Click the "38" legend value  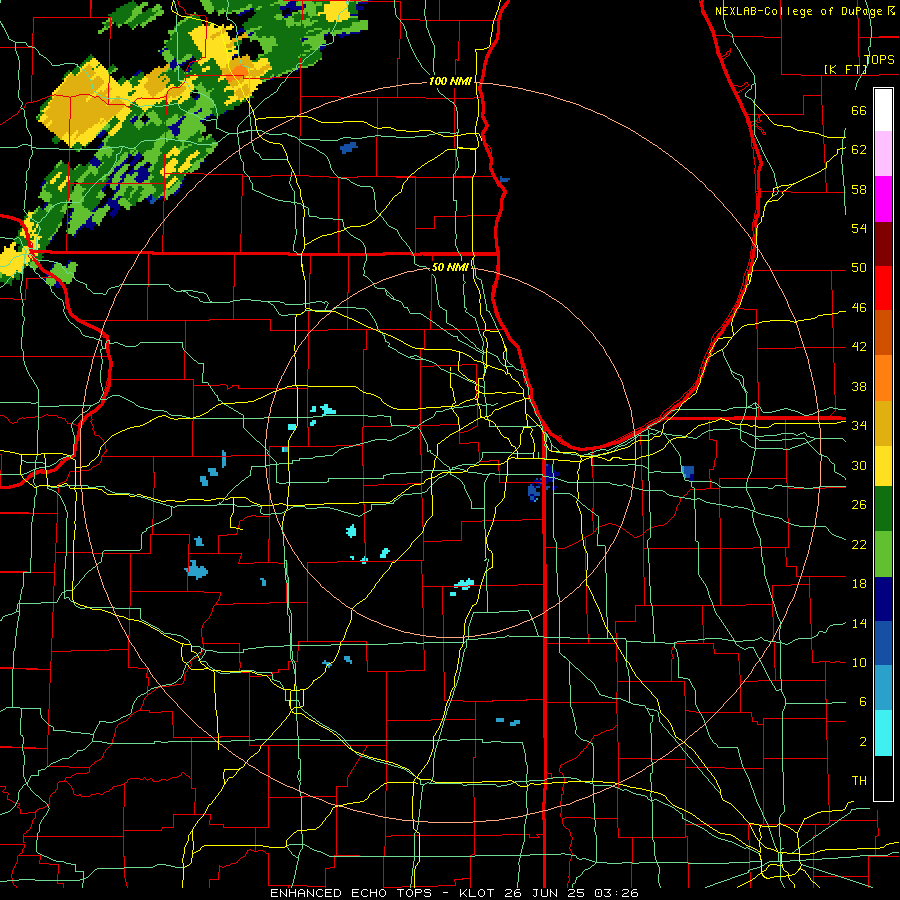(859, 386)
